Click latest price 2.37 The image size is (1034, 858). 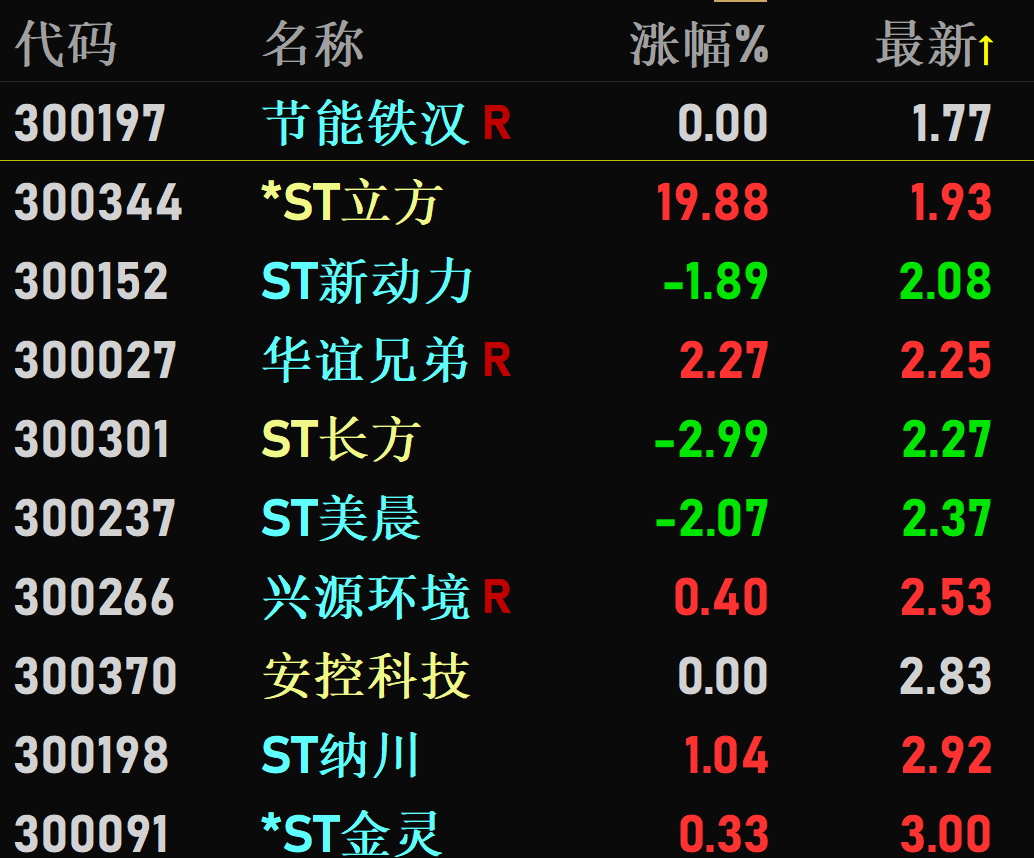click(x=947, y=518)
